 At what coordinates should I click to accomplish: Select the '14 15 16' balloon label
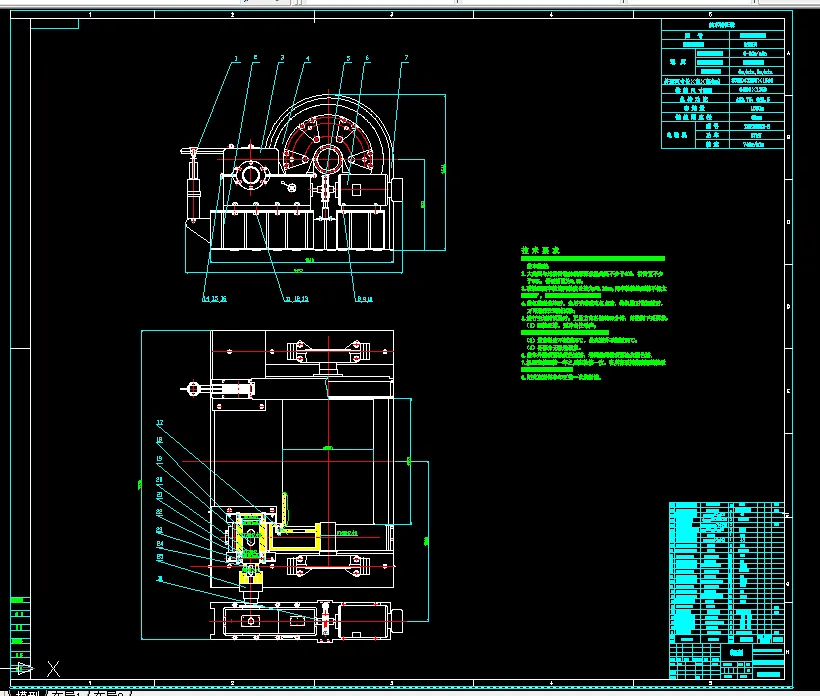tap(214, 299)
